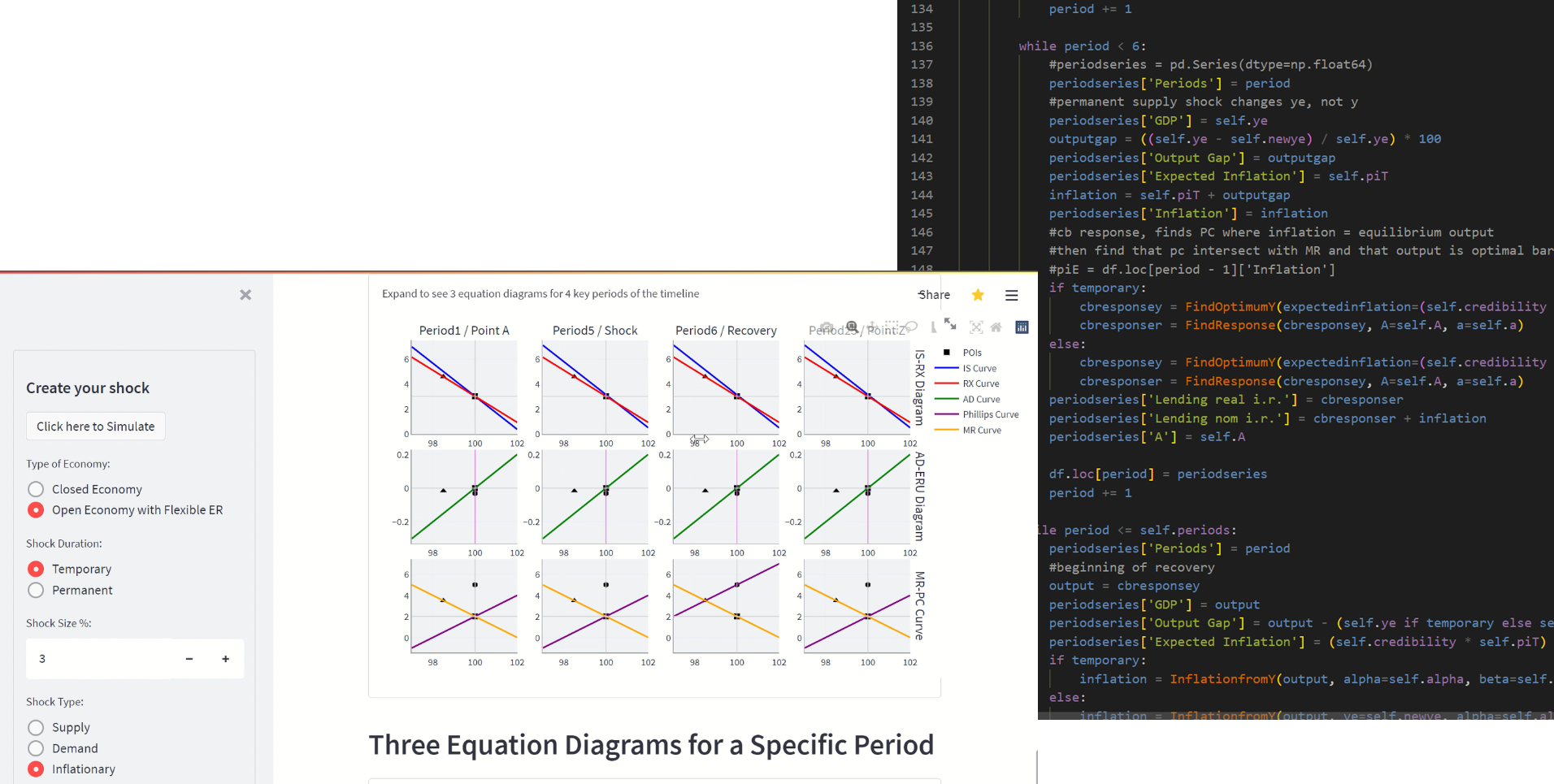Decrease shock size with minus button
This screenshot has width=1554, height=784.
pos(189,659)
